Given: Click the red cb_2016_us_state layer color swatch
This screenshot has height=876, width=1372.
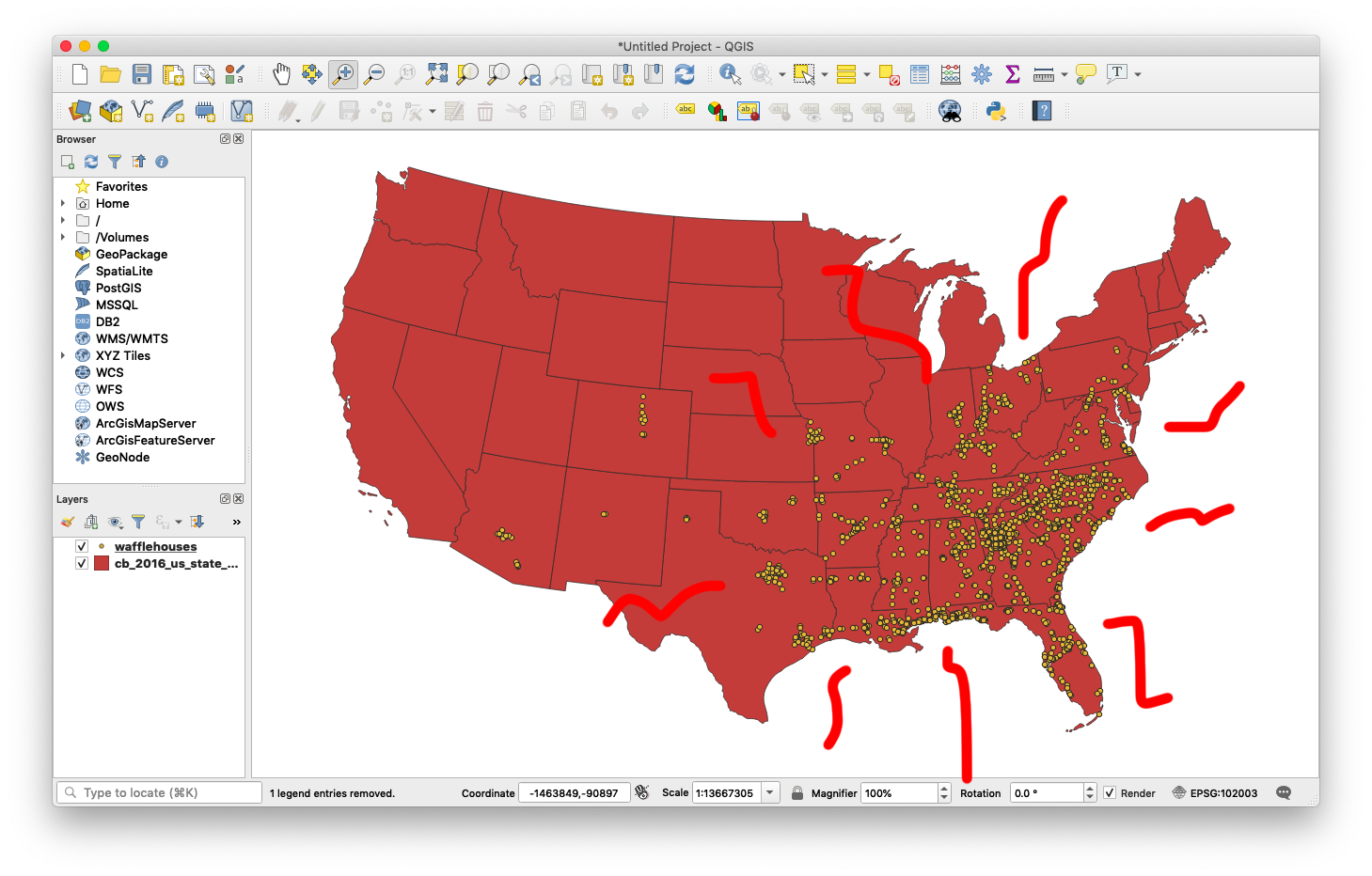Looking at the screenshot, I should pyautogui.click(x=102, y=563).
